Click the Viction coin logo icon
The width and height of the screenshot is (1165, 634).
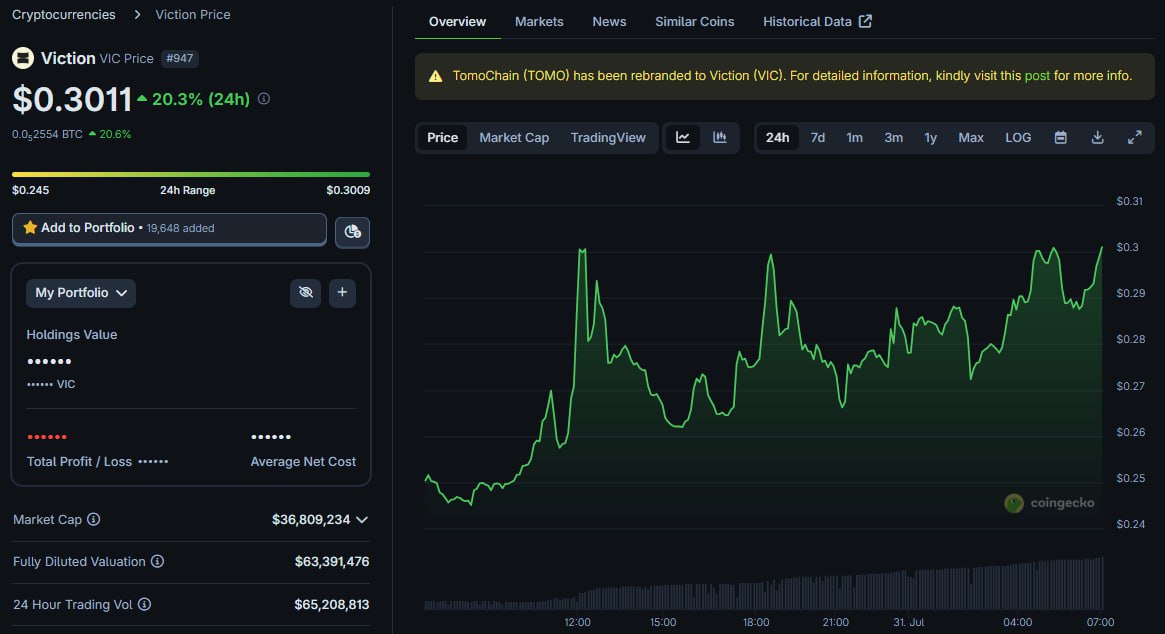tap(23, 58)
